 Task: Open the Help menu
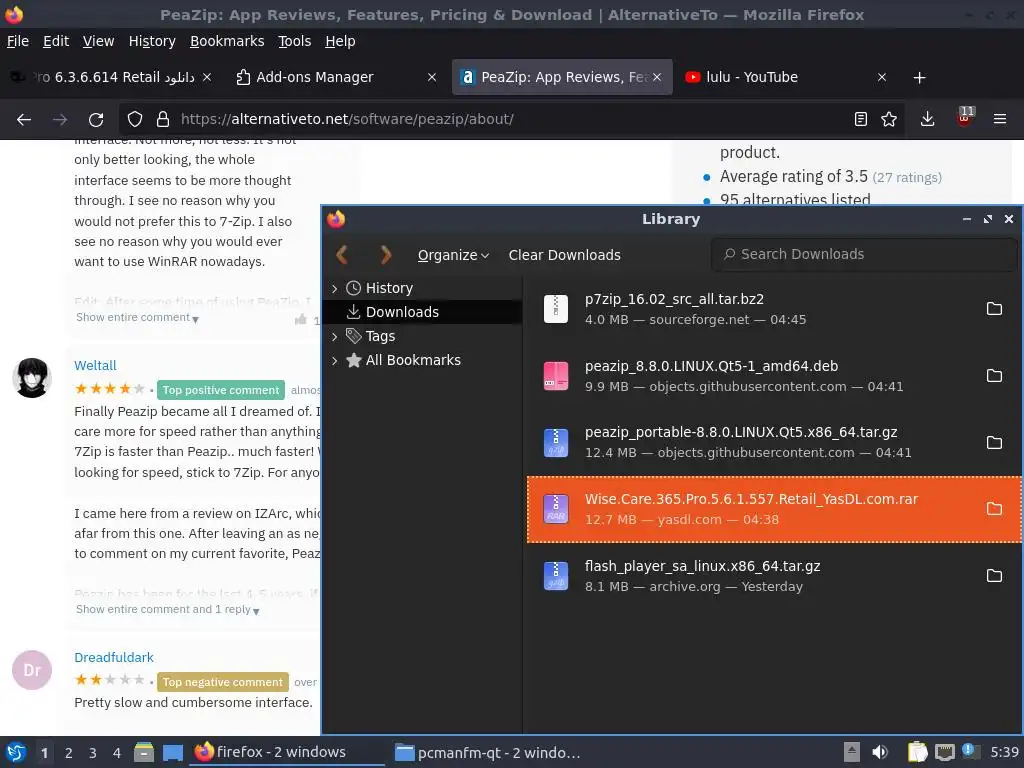point(340,41)
